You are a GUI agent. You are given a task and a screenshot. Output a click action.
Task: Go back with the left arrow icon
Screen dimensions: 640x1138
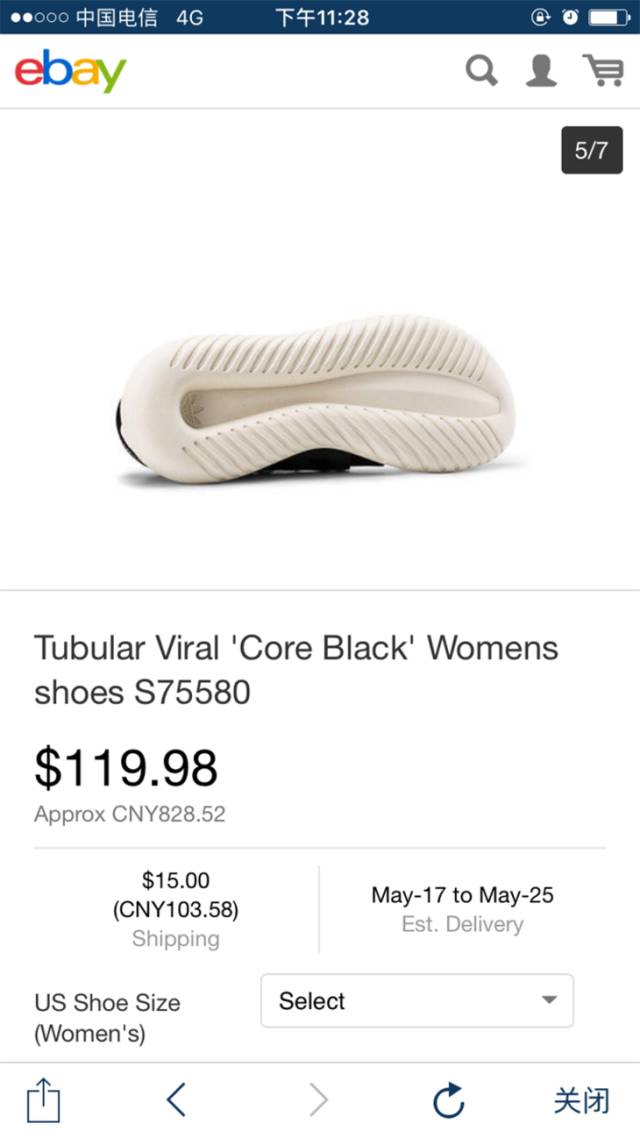(176, 1100)
